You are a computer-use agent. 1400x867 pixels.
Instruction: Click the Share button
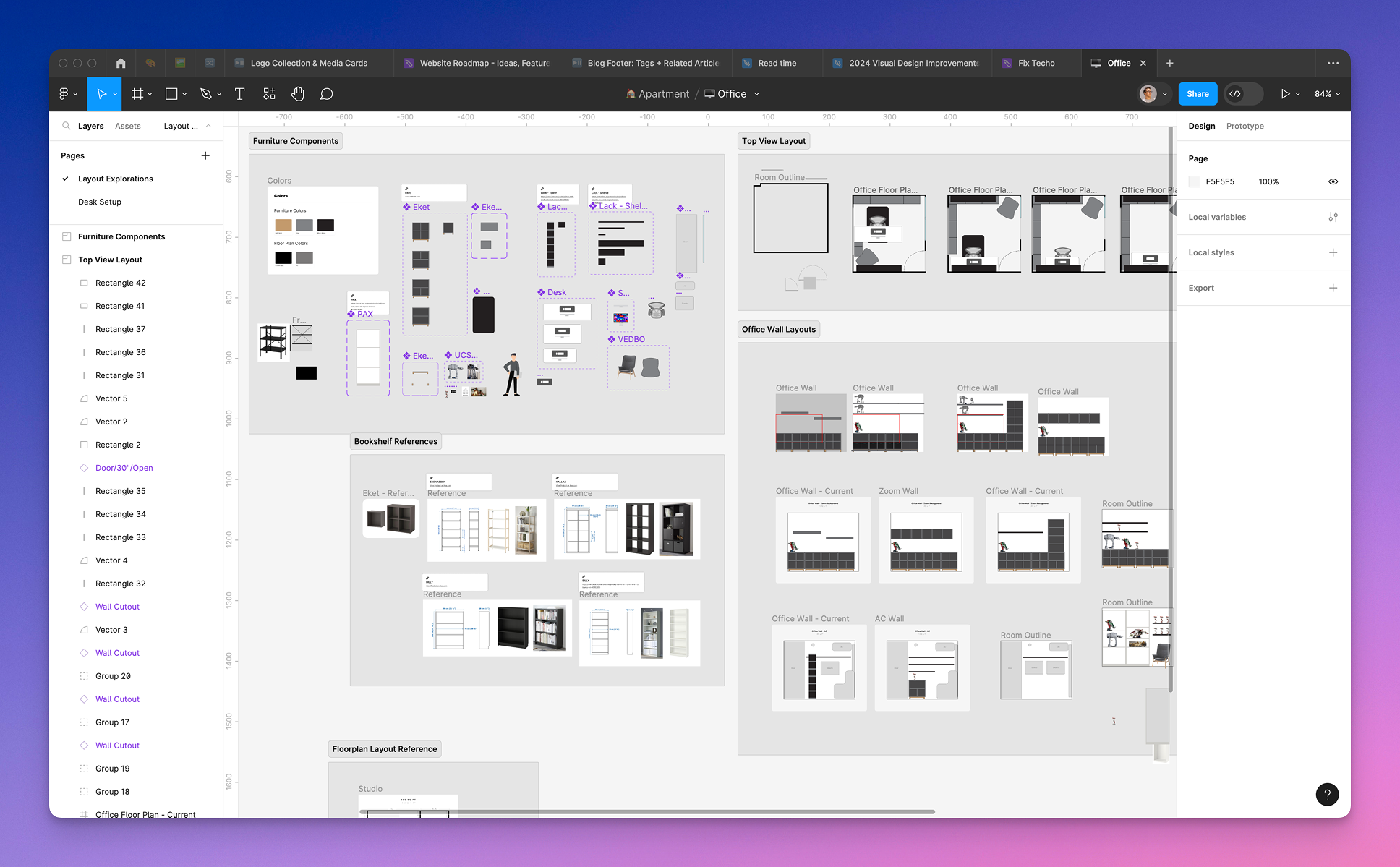[x=1197, y=93]
